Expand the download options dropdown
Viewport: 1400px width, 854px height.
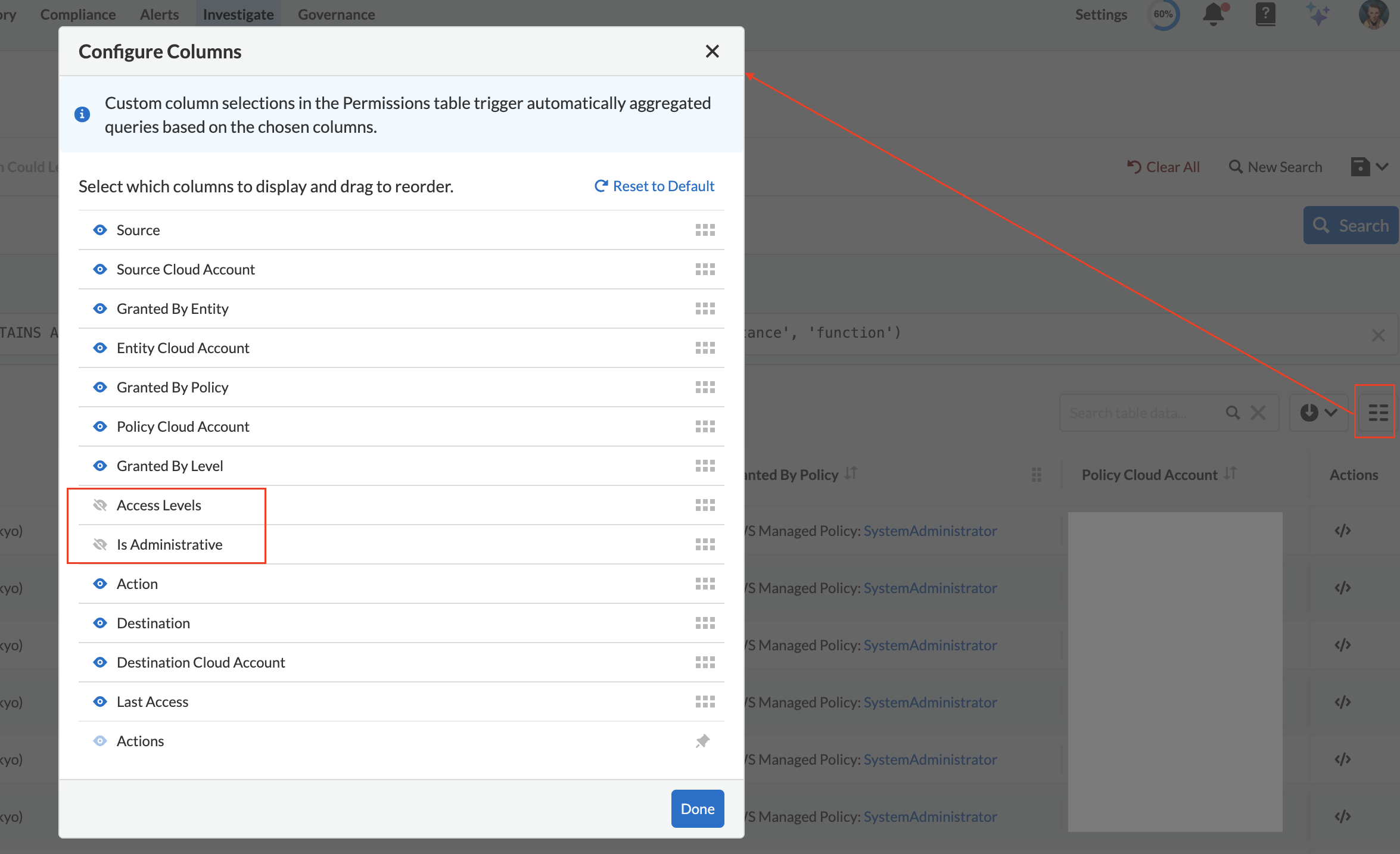tap(1319, 412)
